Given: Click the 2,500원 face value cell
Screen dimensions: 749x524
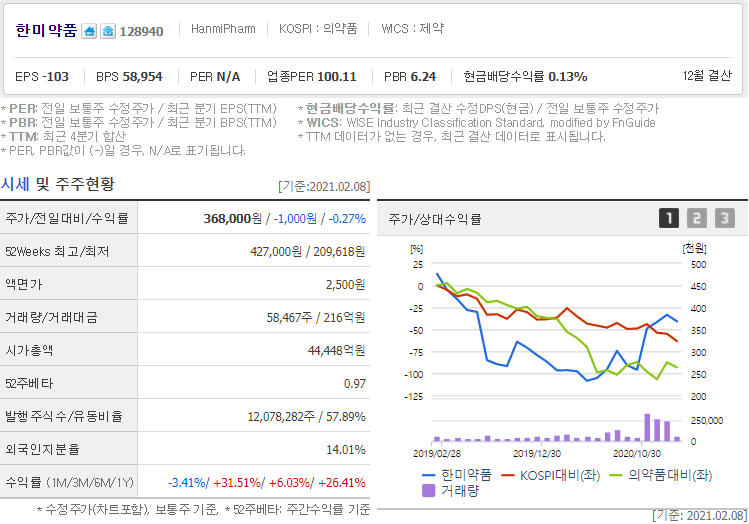Looking at the screenshot, I should (345, 285).
